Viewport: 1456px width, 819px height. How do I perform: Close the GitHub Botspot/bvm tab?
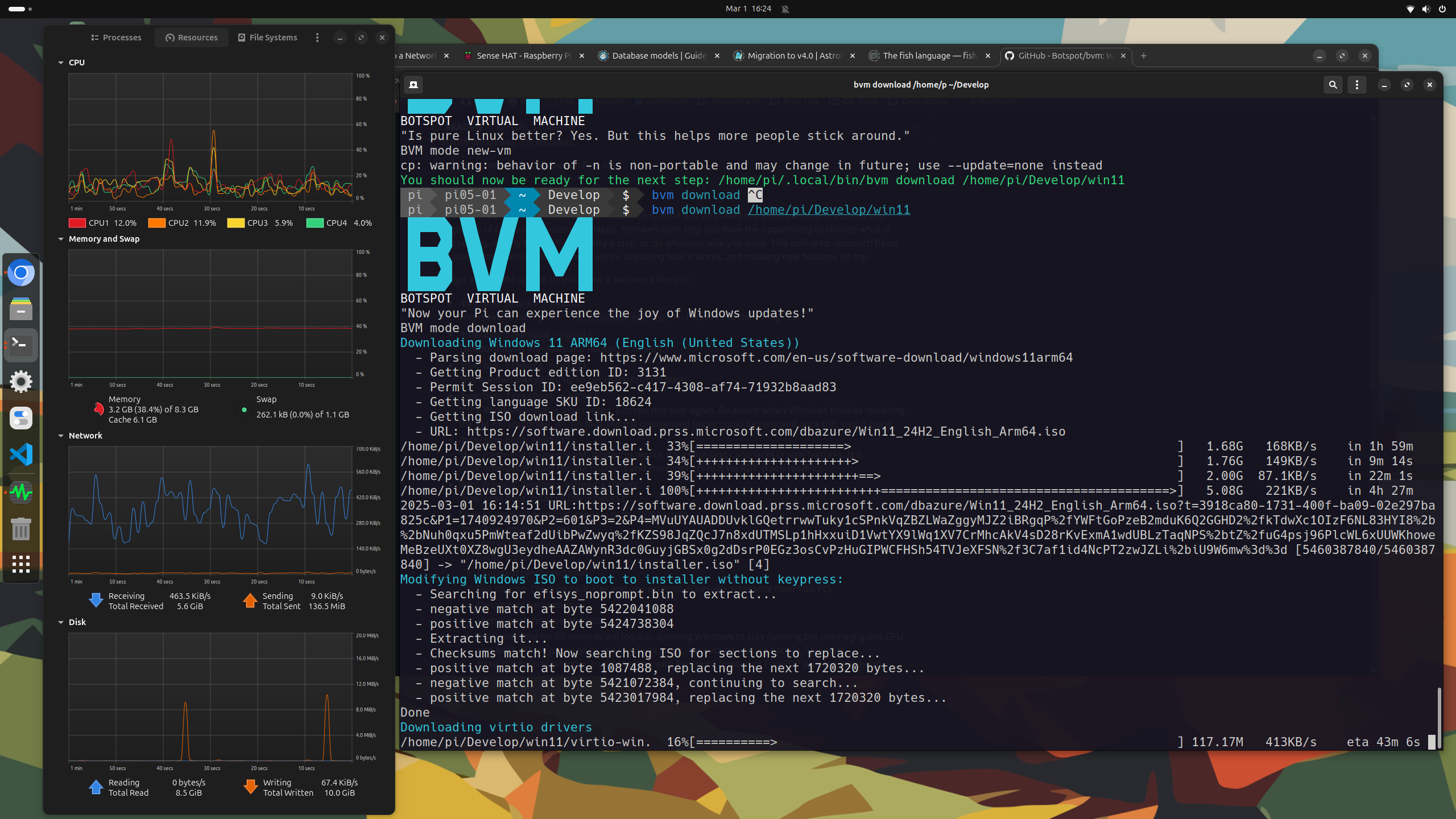point(1123,56)
